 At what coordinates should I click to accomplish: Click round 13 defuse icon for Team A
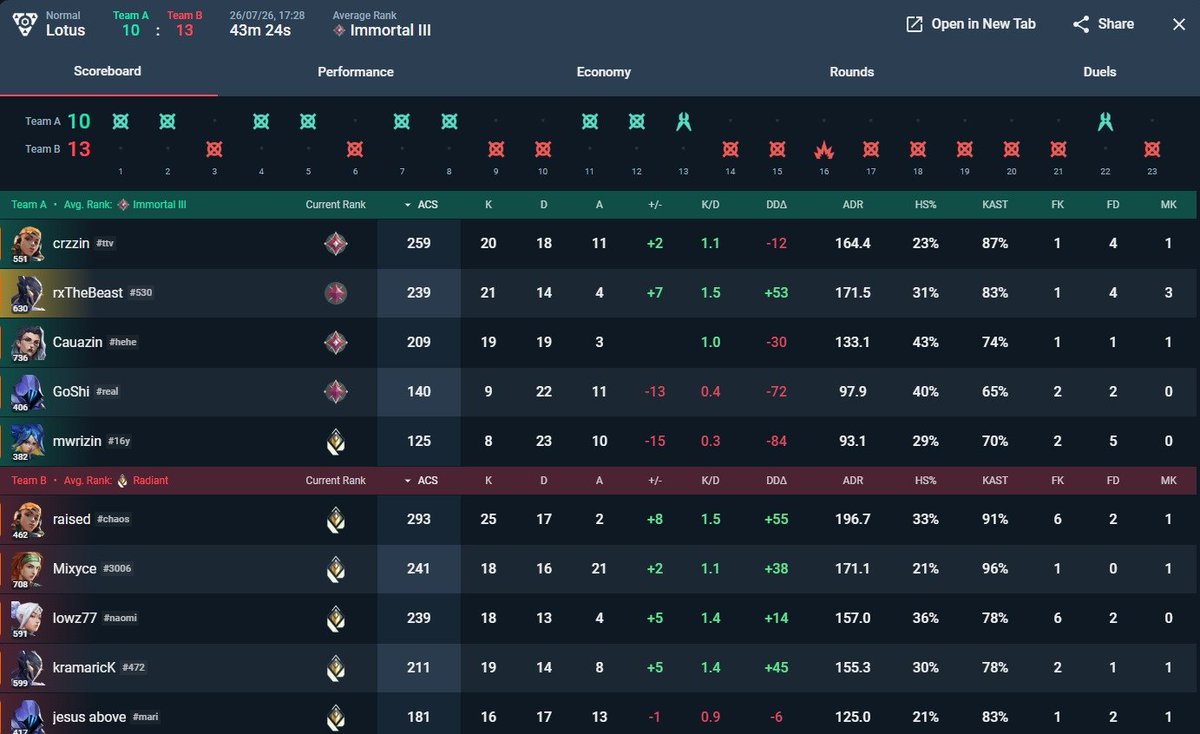tap(683, 122)
